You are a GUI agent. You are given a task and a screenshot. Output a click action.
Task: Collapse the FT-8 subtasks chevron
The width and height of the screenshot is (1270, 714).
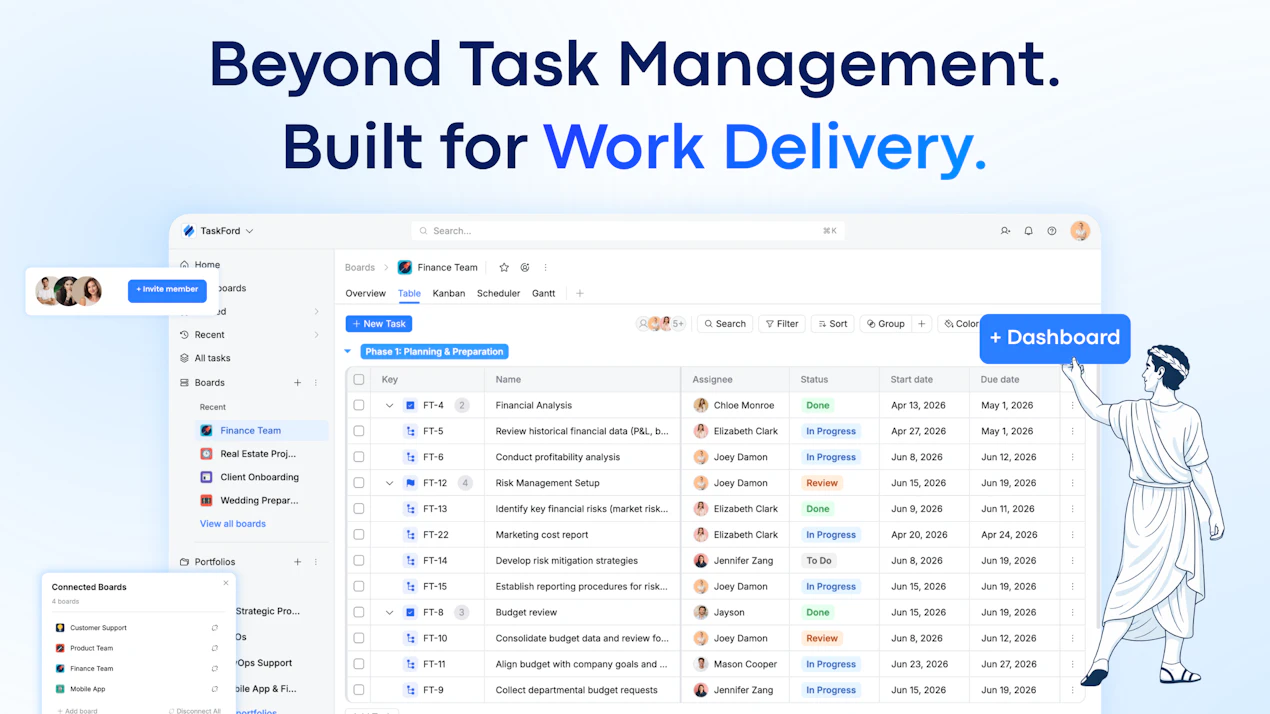point(389,613)
